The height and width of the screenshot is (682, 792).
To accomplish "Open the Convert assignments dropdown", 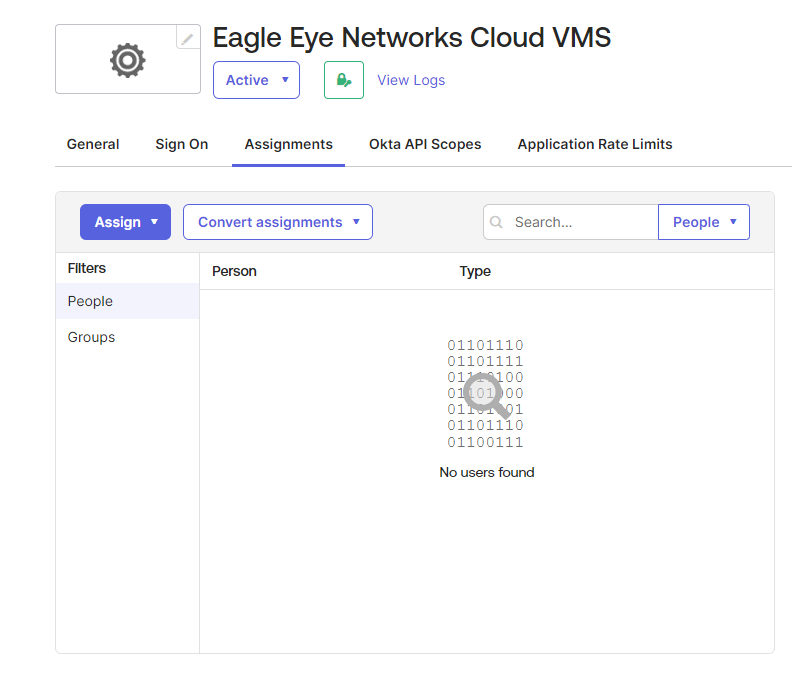I will (277, 222).
